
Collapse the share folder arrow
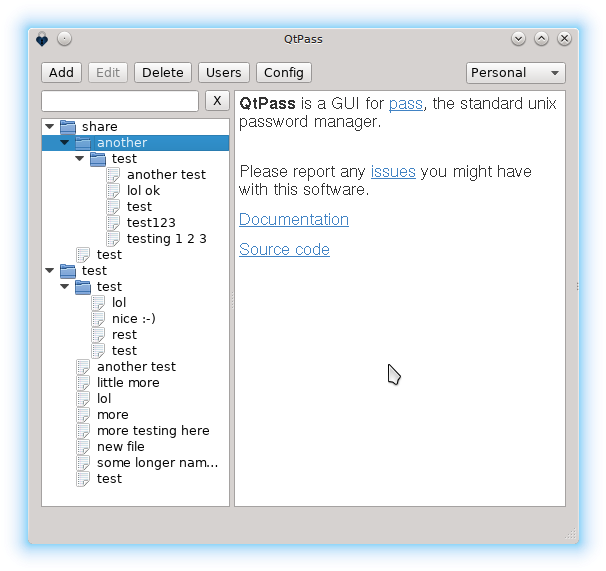point(49,126)
